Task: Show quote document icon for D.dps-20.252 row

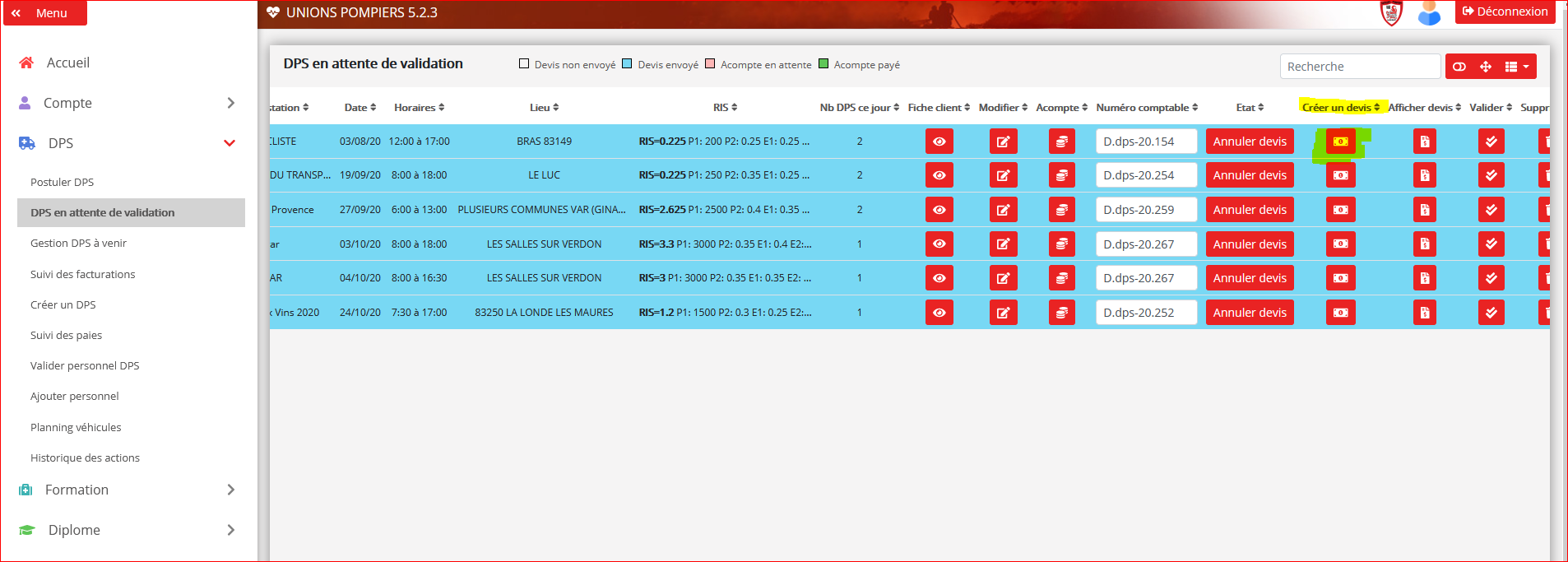Action: point(1424,313)
